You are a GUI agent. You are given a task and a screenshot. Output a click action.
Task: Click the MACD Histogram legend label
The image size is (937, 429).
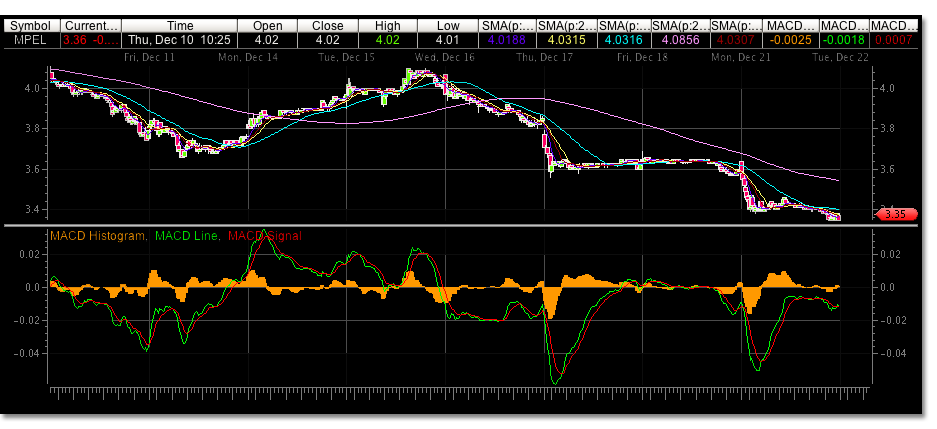(96, 235)
